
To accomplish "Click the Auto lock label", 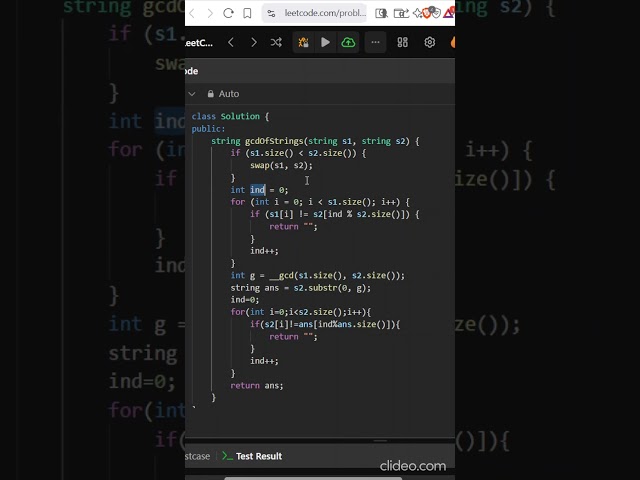I will [x=229, y=94].
